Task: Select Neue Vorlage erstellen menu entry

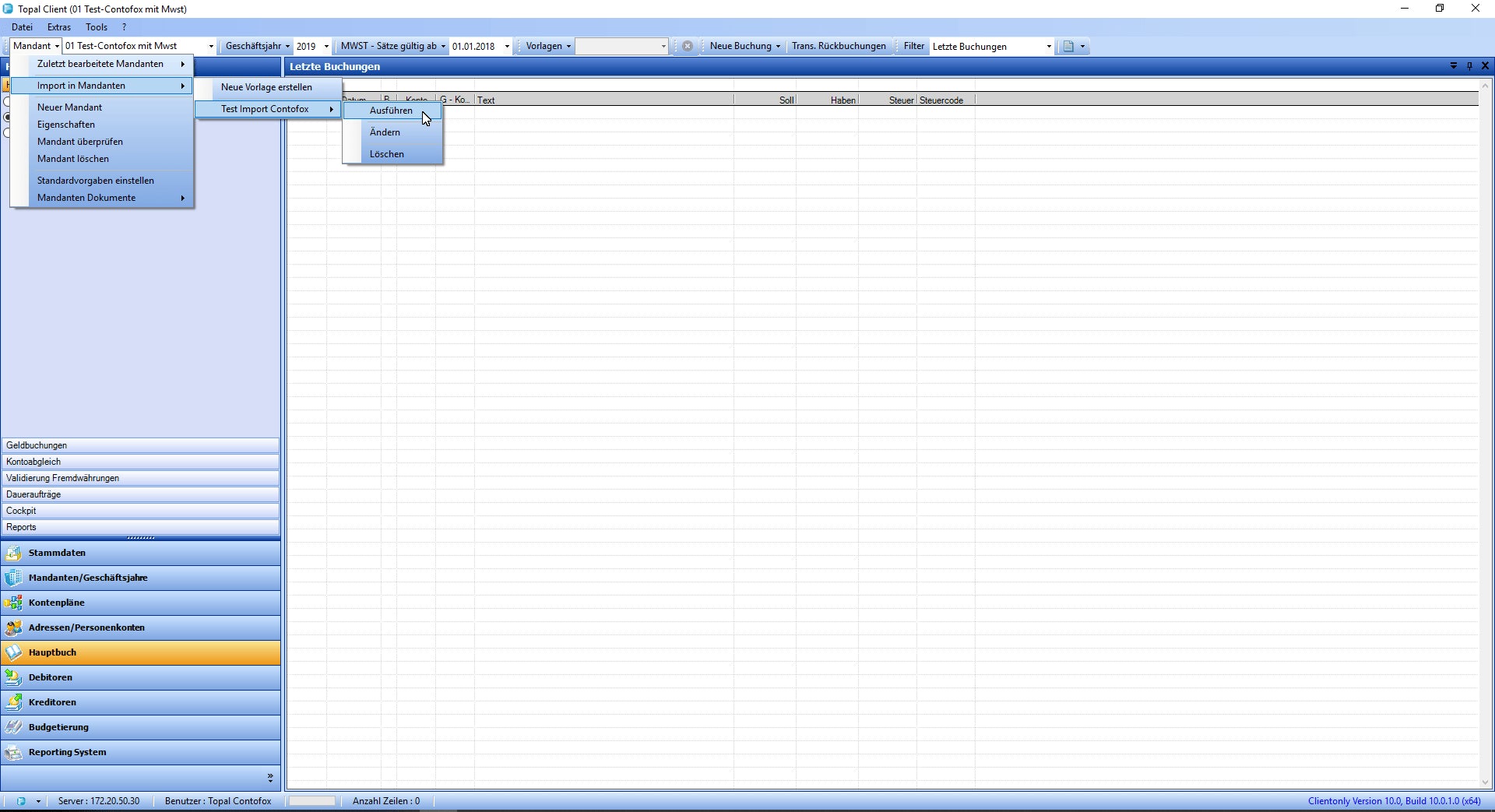Action: 266,87
